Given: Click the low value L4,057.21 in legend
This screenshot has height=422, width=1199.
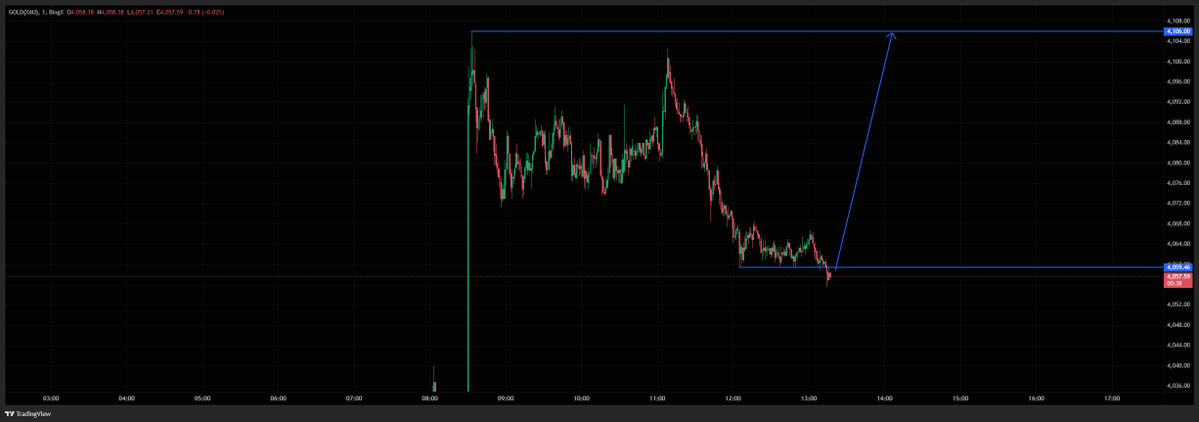Looking at the screenshot, I should point(140,12).
